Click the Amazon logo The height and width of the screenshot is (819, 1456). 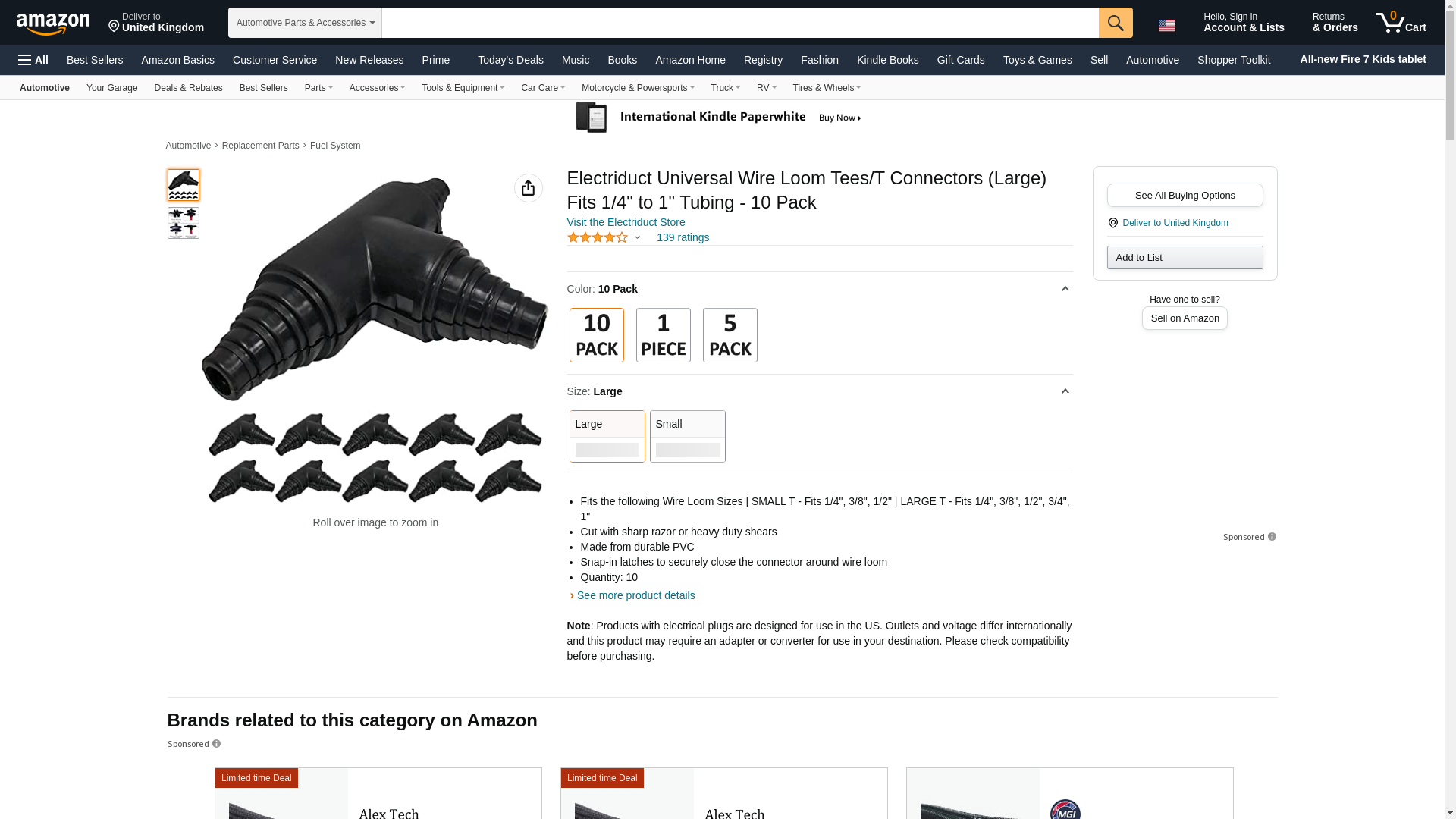tap(53, 24)
